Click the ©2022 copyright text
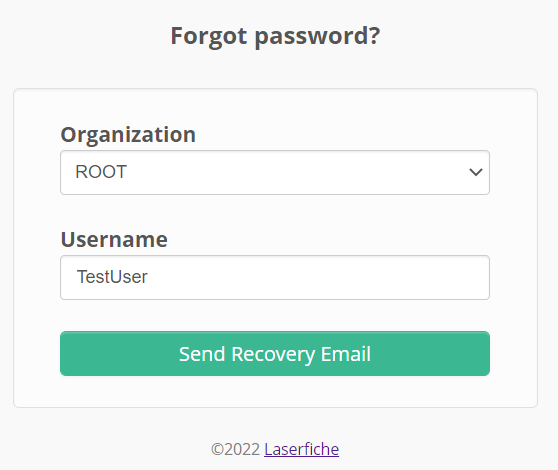Screen dimensions: 558x470 click(x=235, y=449)
